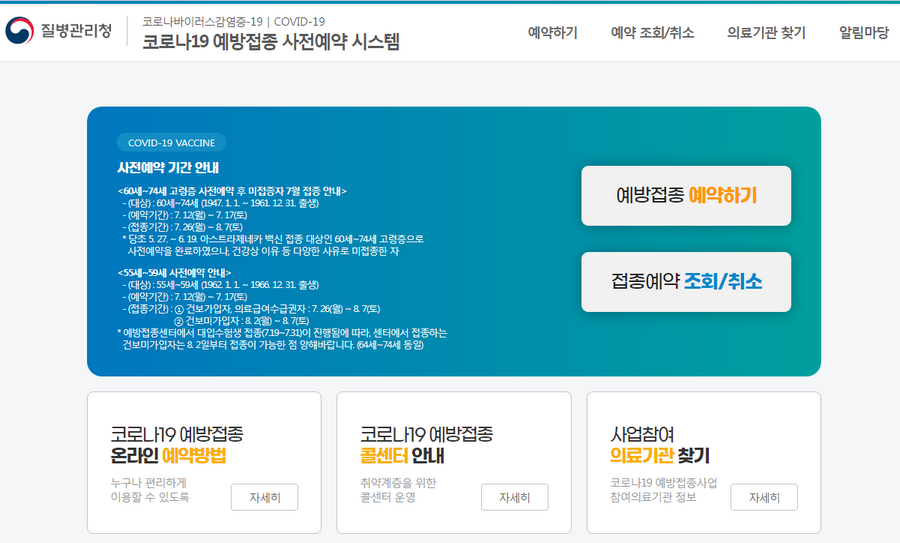Select the 콜센터 안내 card title
This screenshot has width=900, height=543.
(x=426, y=445)
